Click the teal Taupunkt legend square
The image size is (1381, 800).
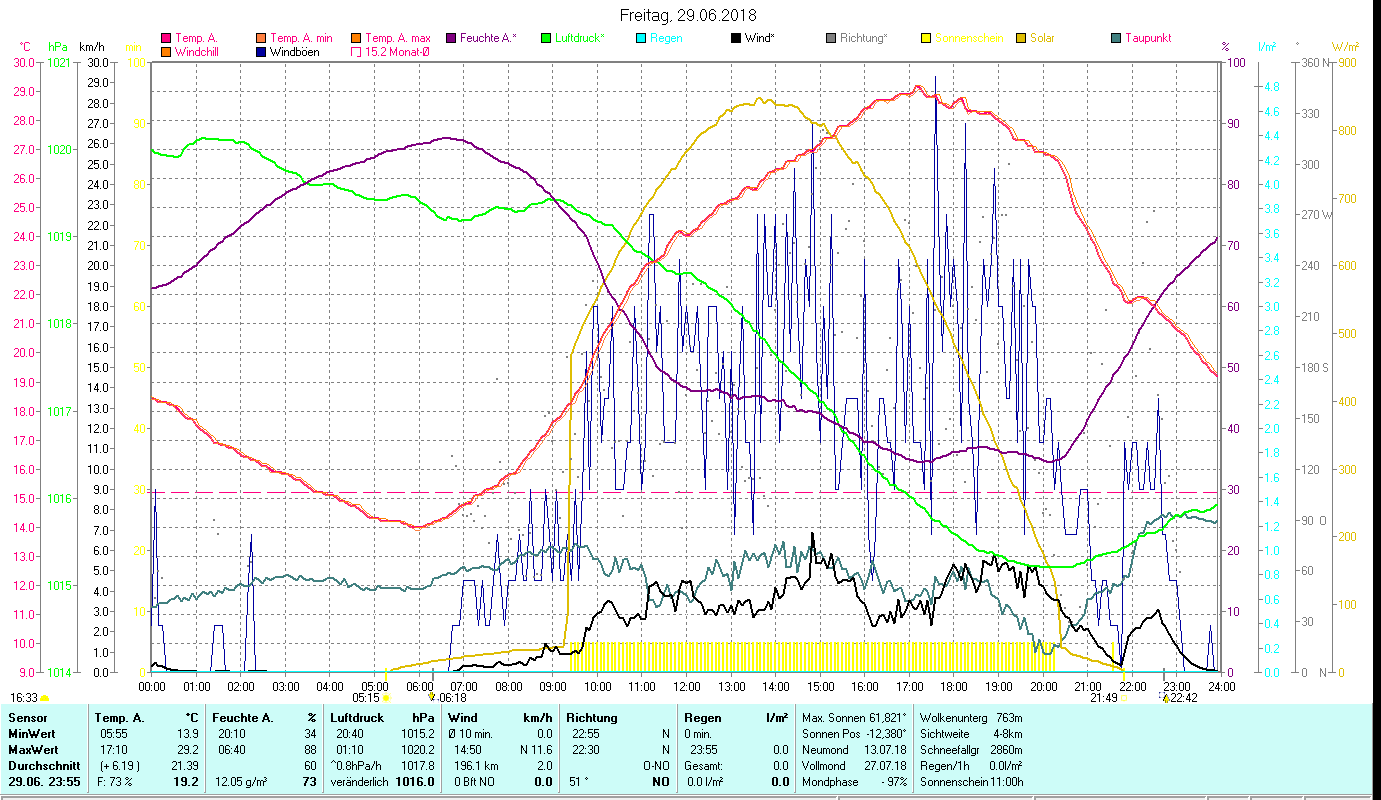[x=1116, y=38]
